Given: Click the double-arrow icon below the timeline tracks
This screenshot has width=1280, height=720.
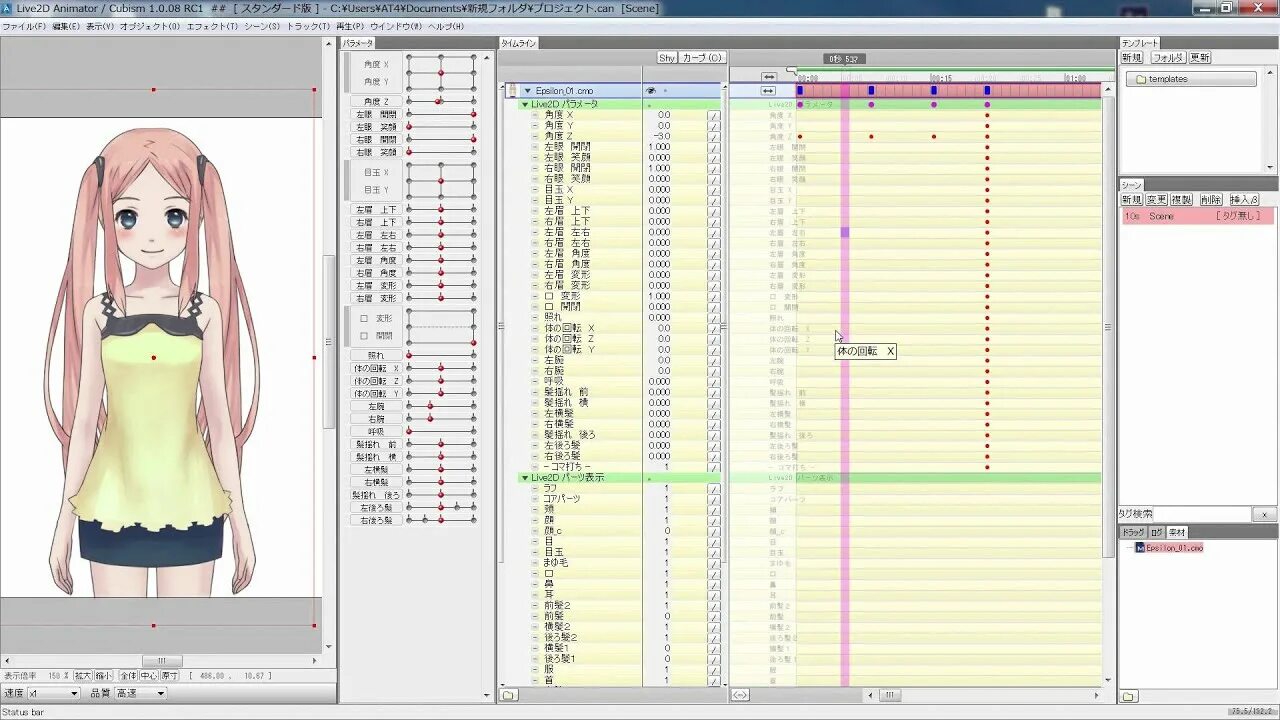Looking at the screenshot, I should tap(741, 695).
